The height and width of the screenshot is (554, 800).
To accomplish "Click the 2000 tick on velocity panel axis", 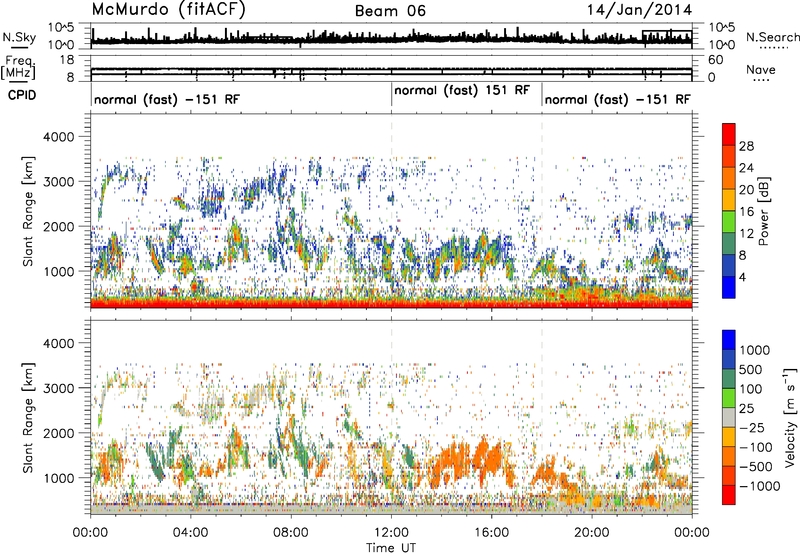I will pos(58,433).
